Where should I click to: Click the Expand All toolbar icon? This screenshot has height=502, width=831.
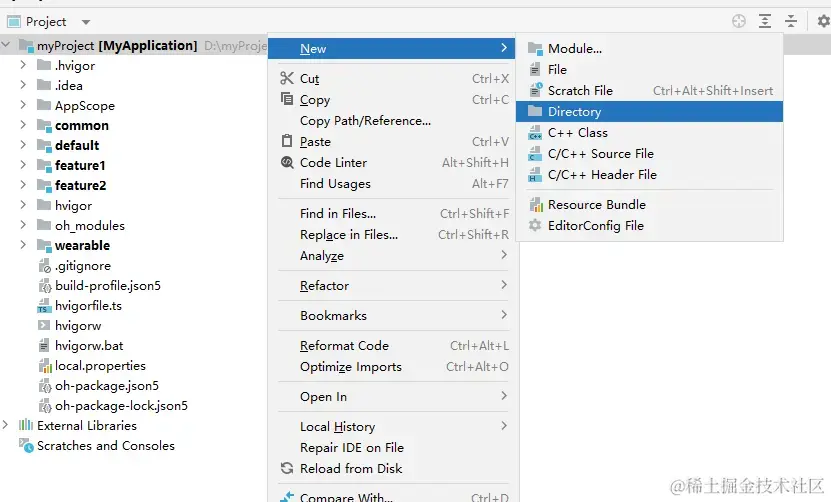[765, 21]
